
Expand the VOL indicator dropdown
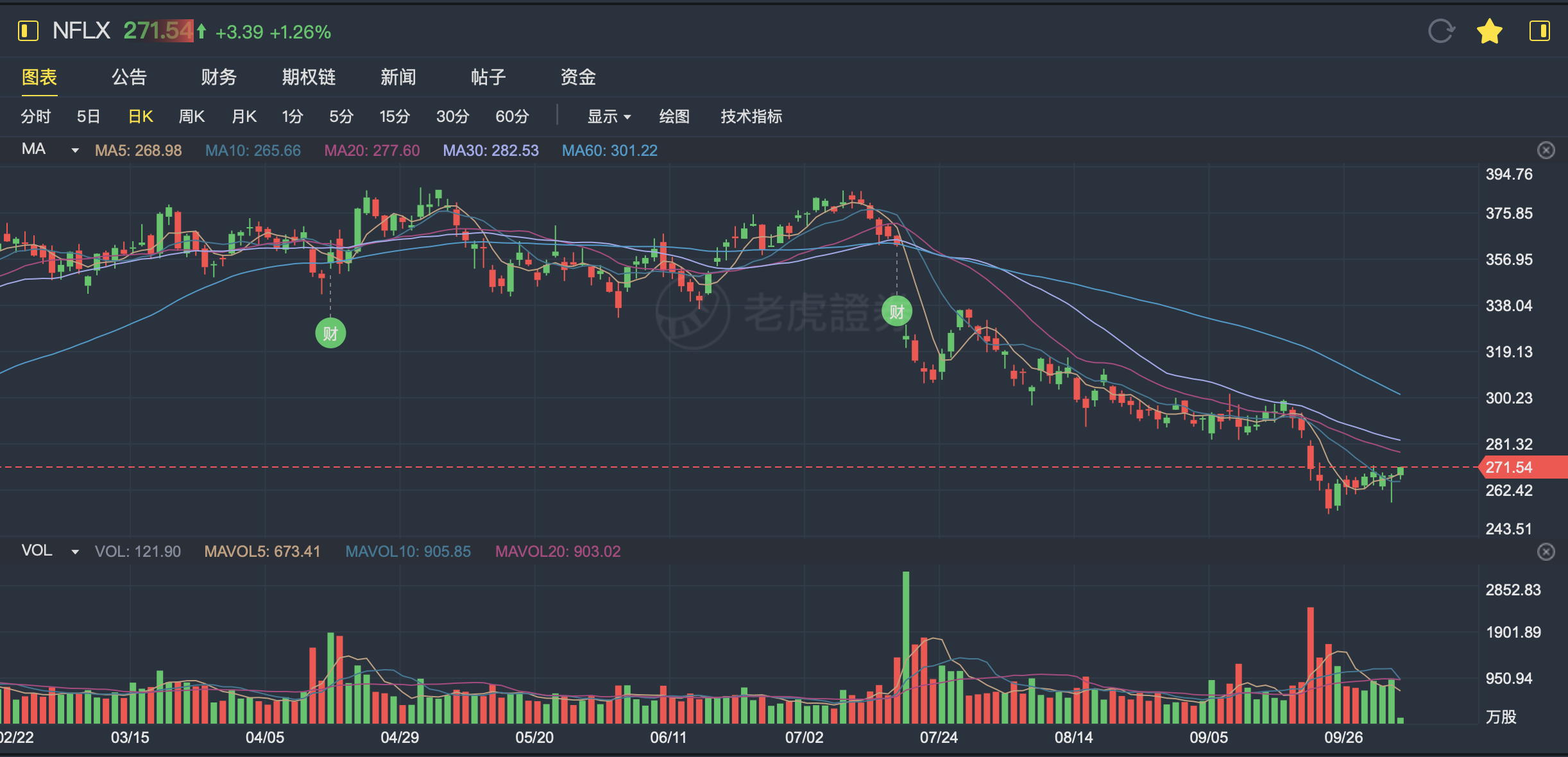(75, 552)
